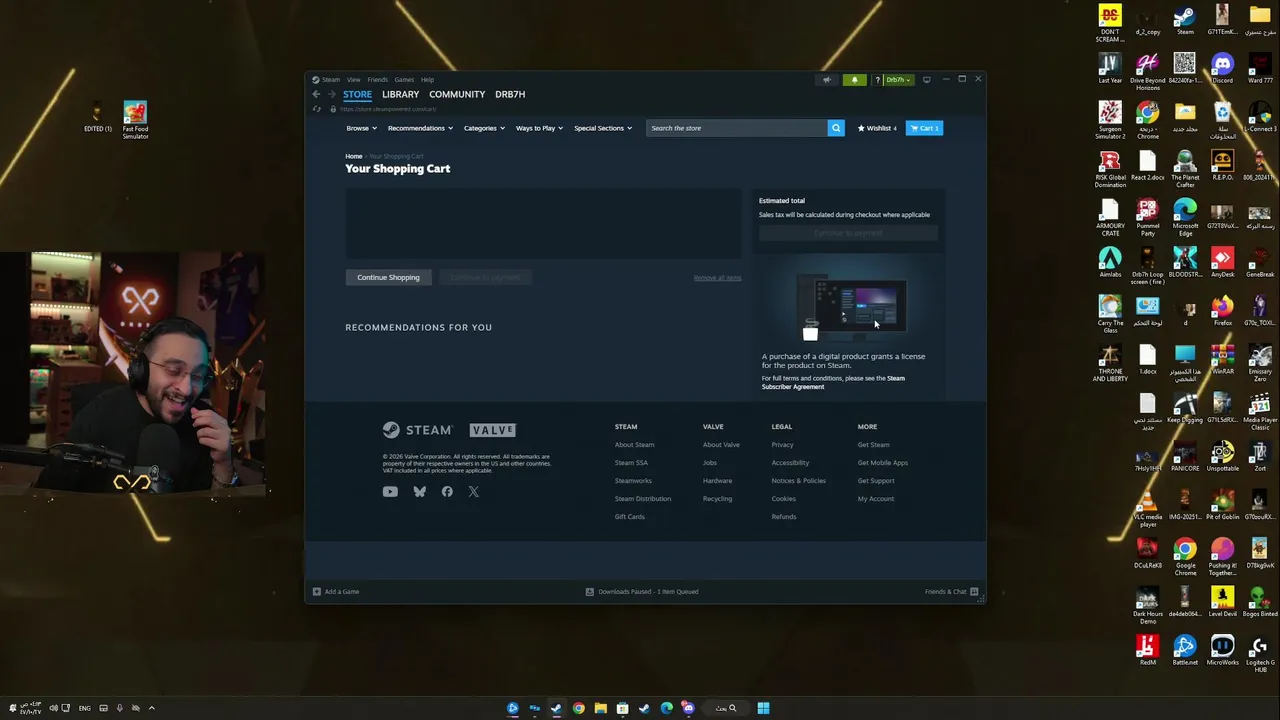Open Downloads Paused status
The width and height of the screenshot is (1280, 720).
tap(642, 592)
